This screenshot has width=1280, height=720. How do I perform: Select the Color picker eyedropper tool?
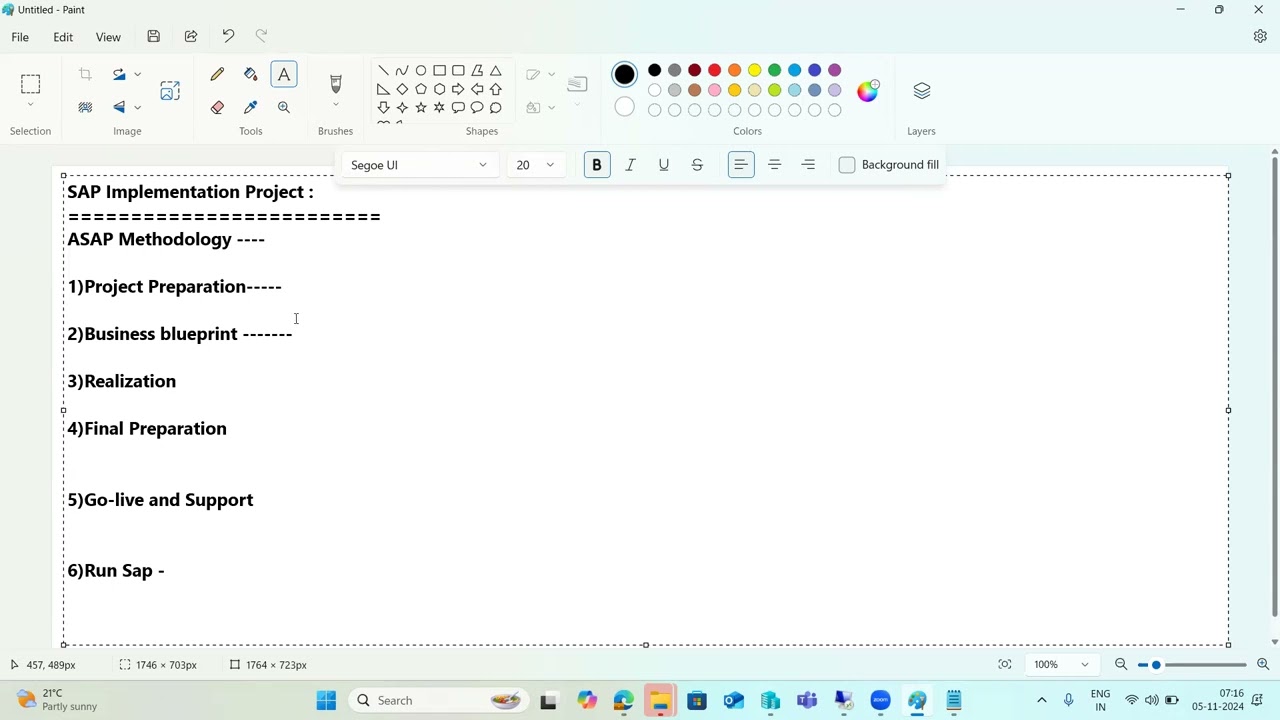coord(250,107)
